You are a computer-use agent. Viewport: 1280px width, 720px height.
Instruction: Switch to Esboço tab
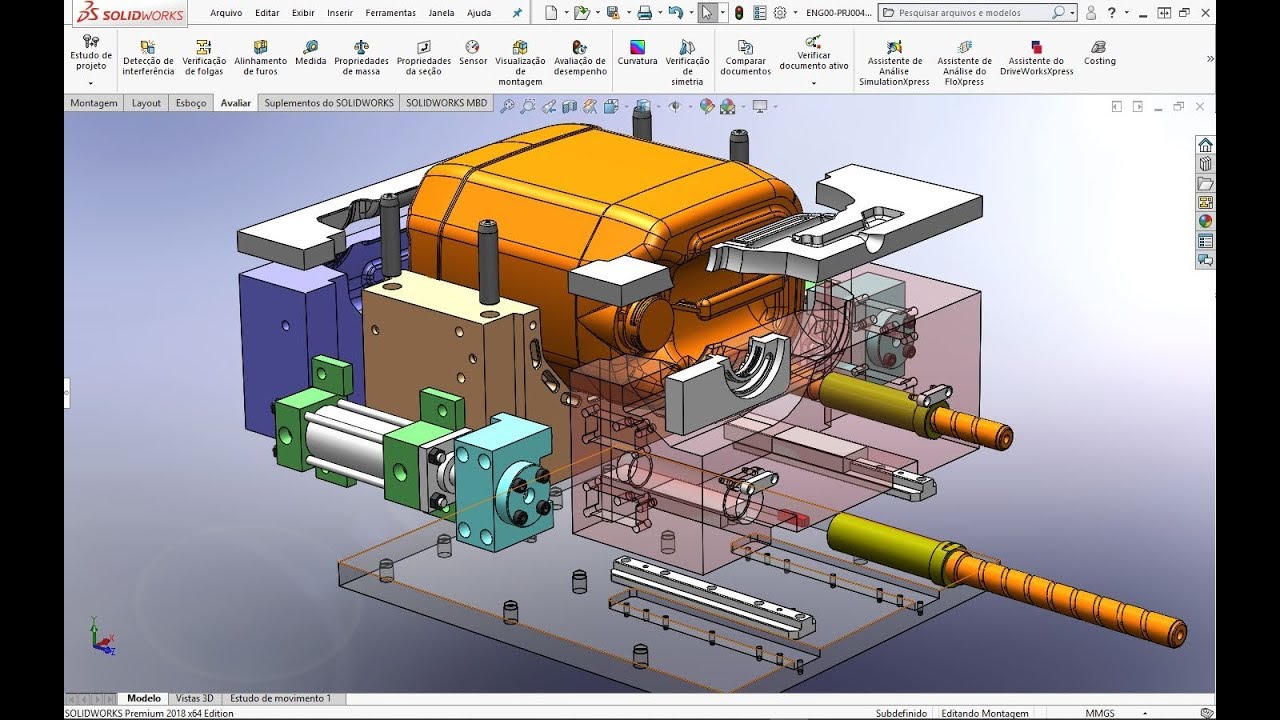point(191,103)
